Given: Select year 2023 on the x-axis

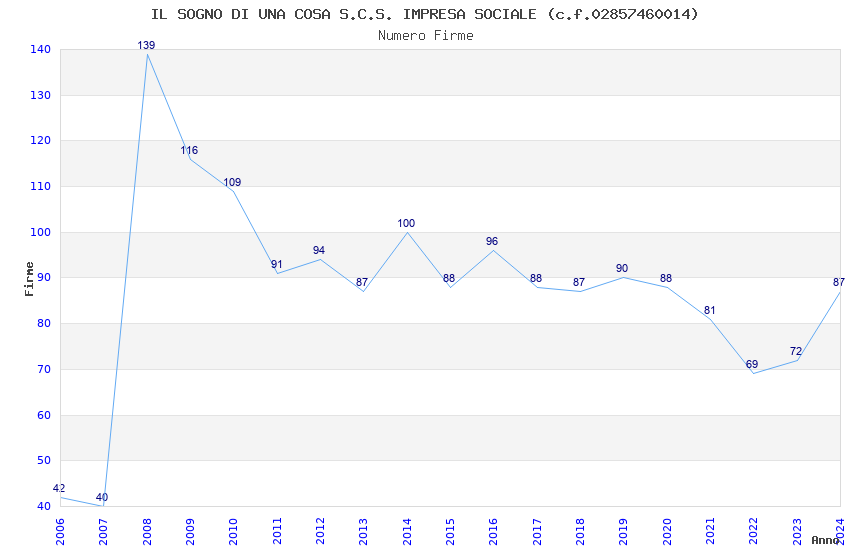Looking at the screenshot, I should [797, 531].
